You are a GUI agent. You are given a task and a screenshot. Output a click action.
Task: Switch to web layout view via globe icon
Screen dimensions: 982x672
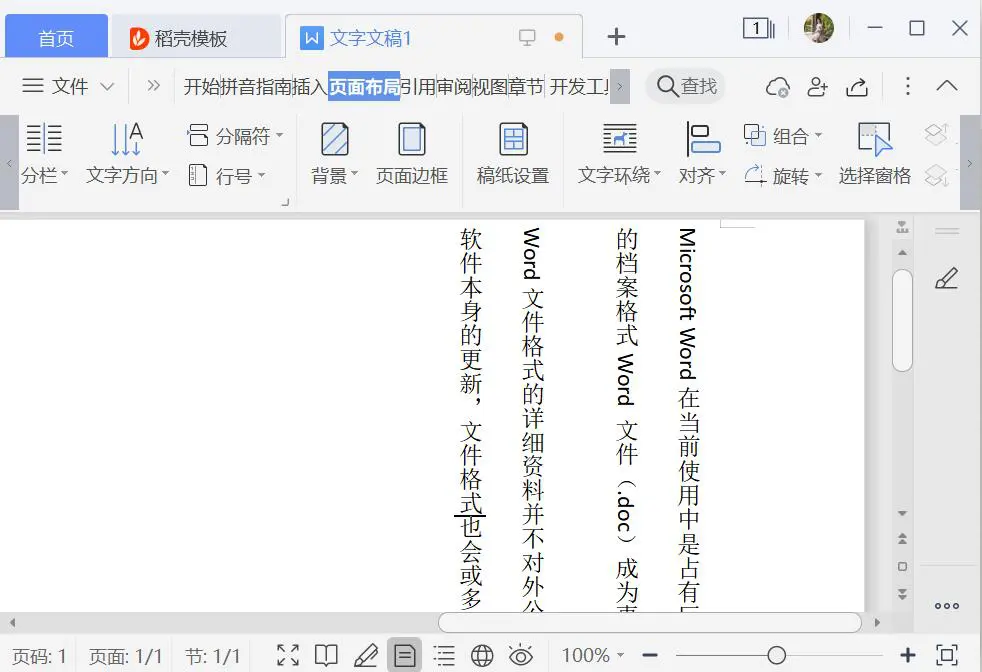(x=483, y=655)
